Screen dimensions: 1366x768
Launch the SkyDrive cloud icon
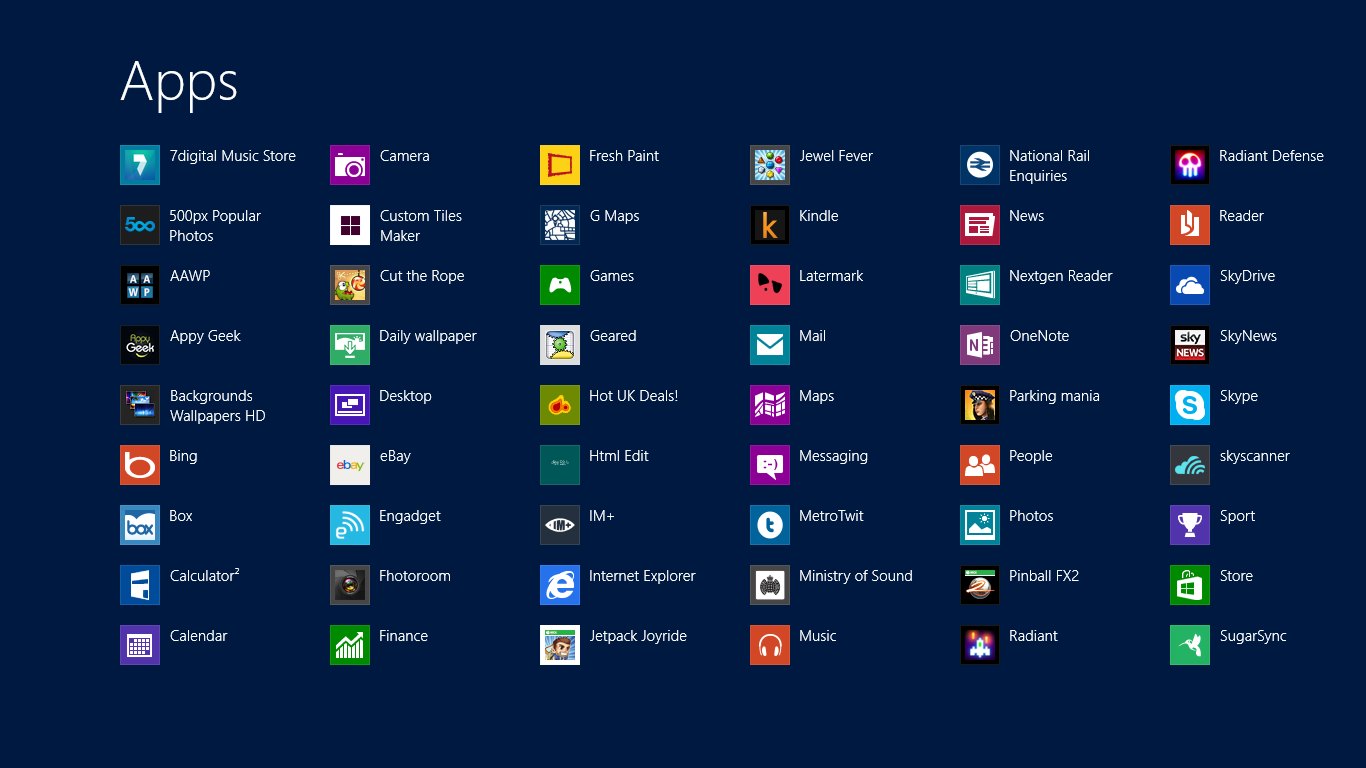pyautogui.click(x=1190, y=285)
